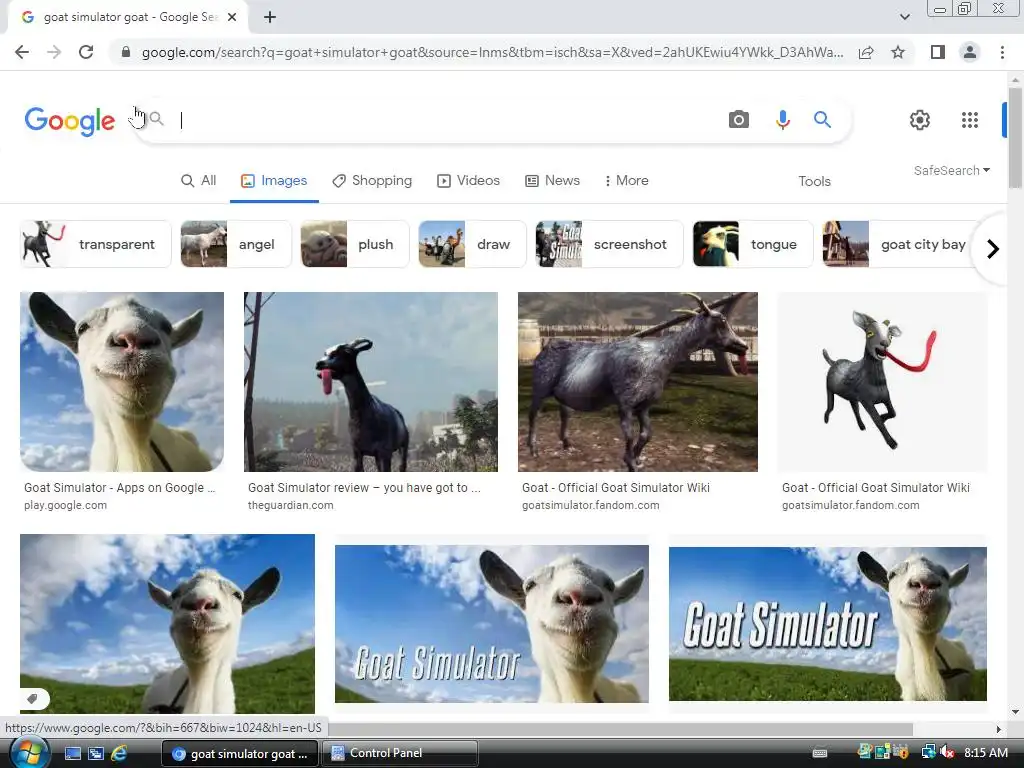Click the padlock site info icon
The height and width of the screenshot is (768, 1024).
click(x=126, y=52)
